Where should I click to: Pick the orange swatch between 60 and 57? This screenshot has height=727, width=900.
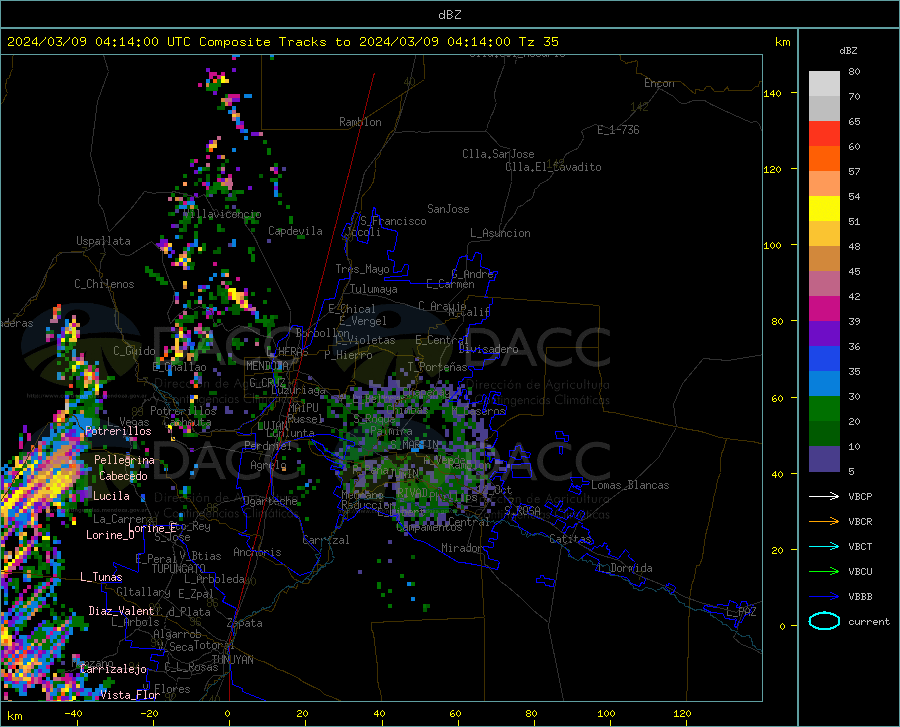[824, 159]
